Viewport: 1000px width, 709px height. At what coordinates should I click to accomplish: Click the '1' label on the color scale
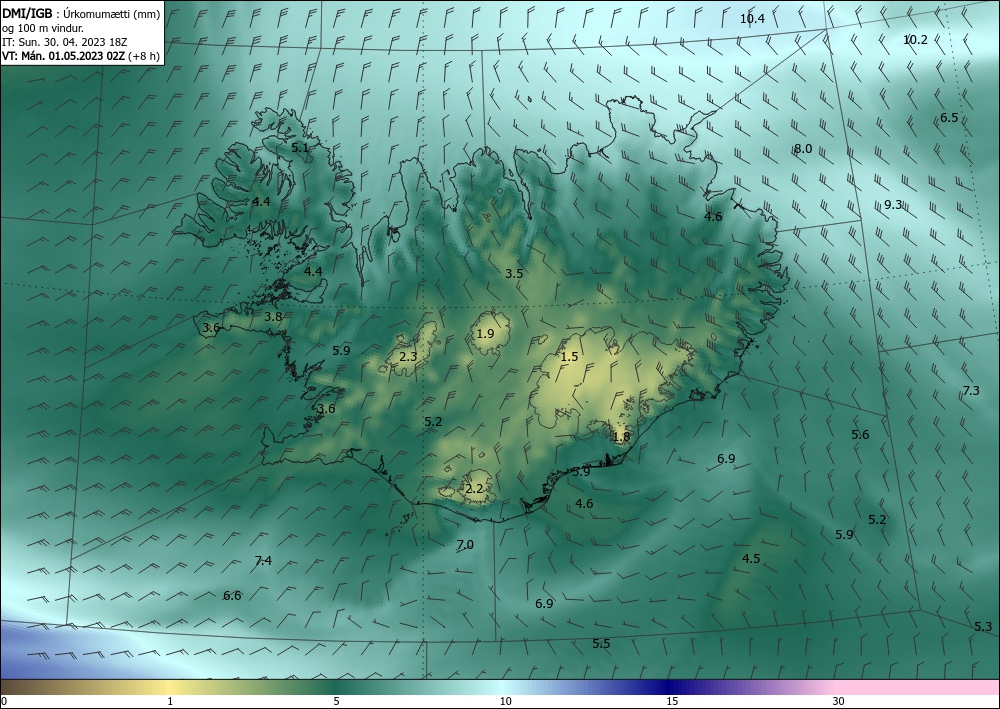170,701
